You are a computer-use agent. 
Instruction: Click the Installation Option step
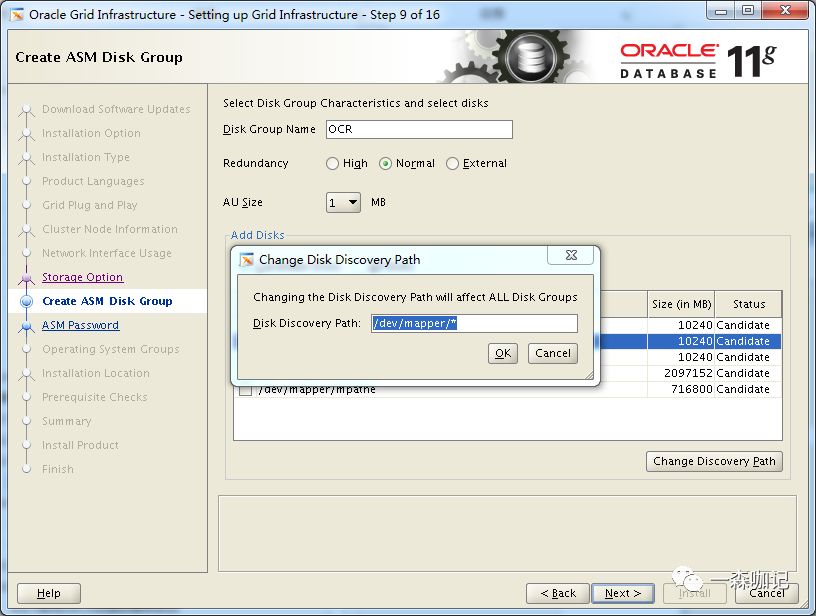(x=91, y=133)
